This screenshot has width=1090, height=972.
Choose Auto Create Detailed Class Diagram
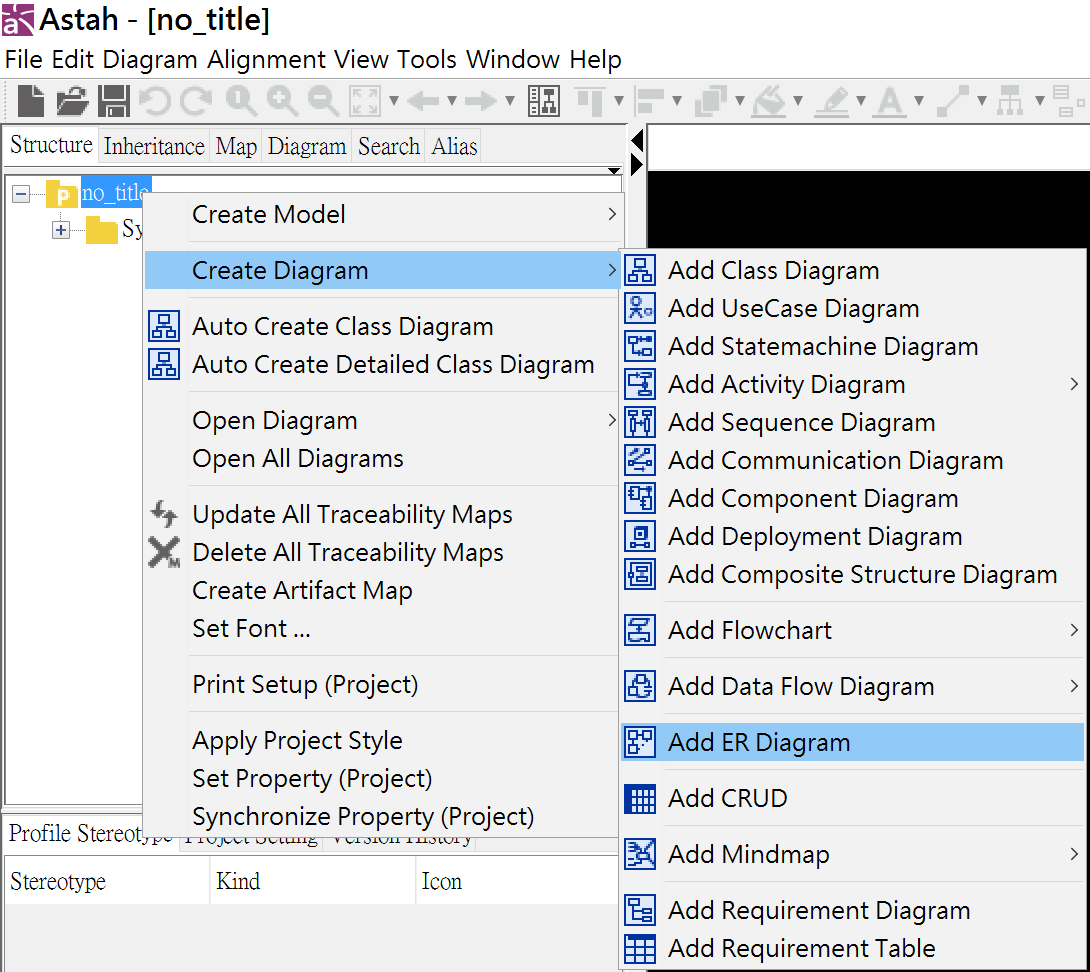pos(382,364)
